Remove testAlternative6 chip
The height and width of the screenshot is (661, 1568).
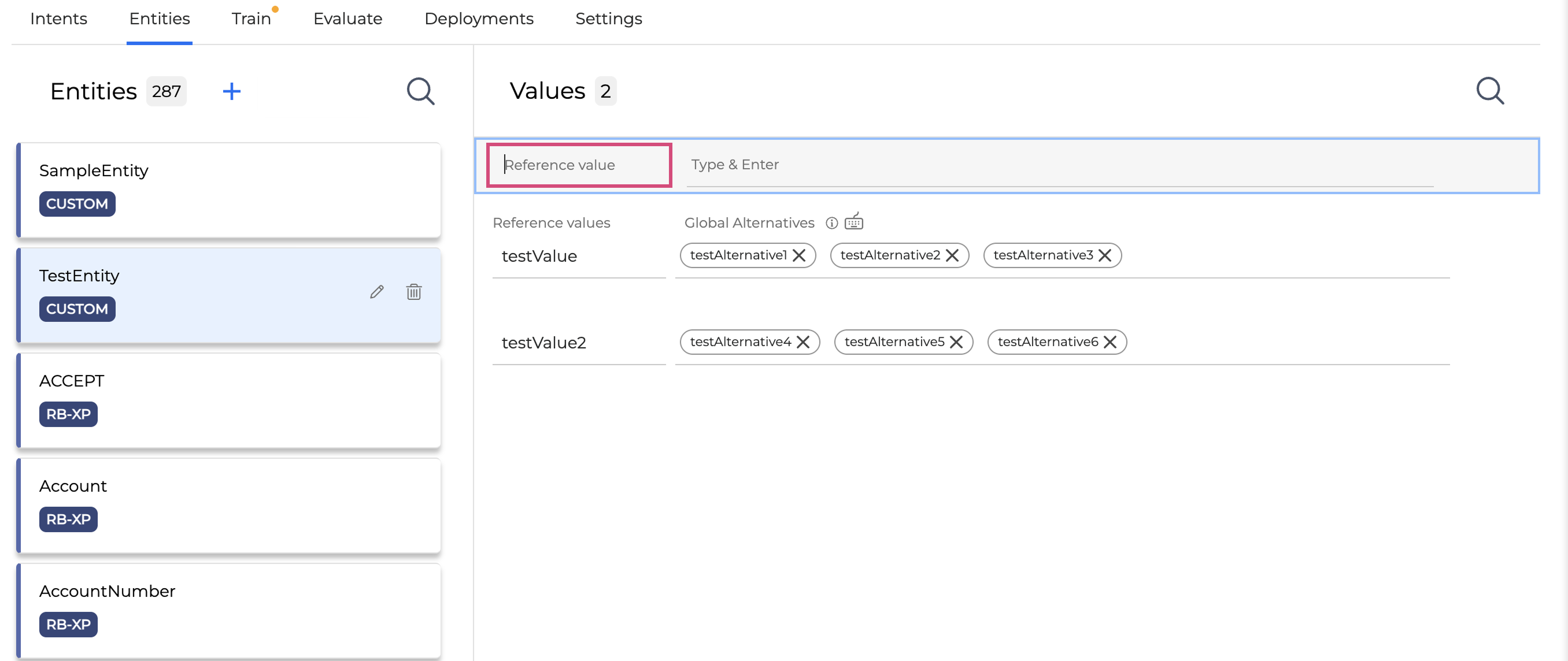coord(1110,343)
